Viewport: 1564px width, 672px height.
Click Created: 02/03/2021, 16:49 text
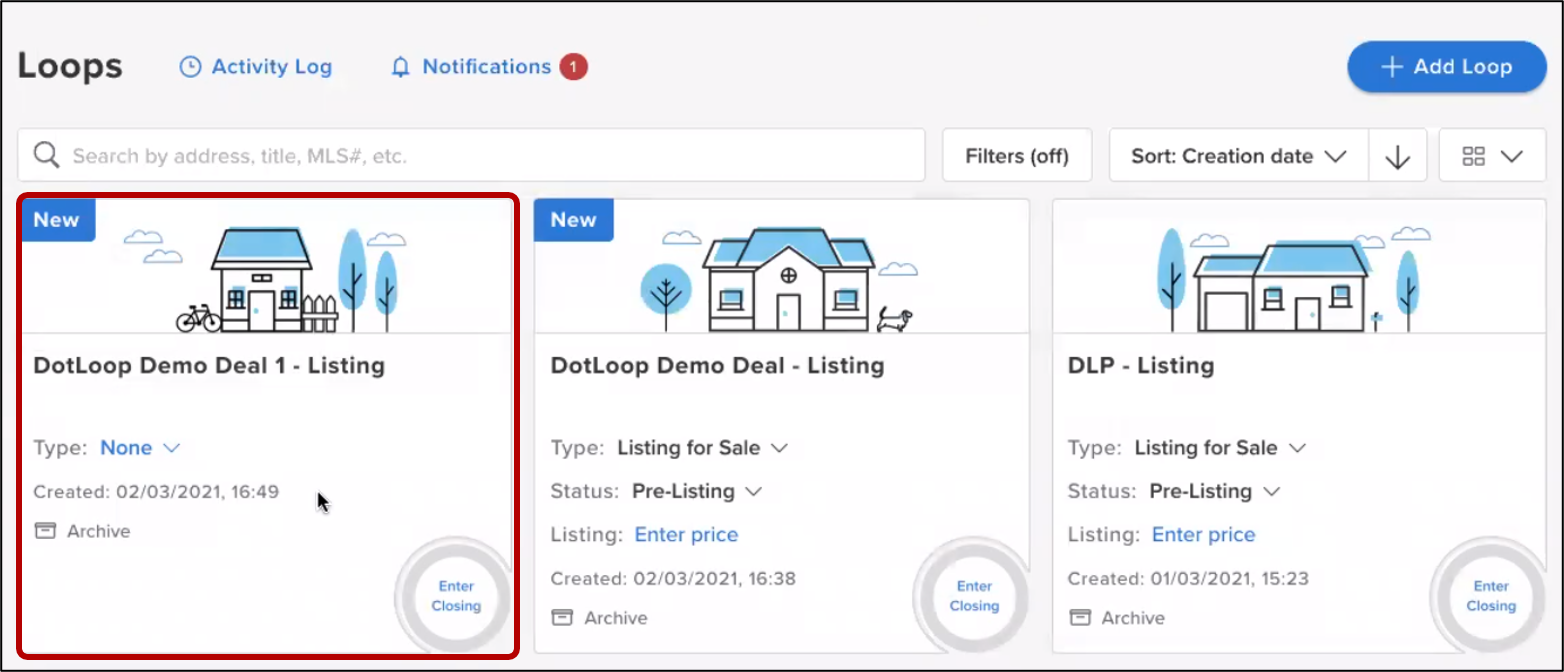(156, 491)
